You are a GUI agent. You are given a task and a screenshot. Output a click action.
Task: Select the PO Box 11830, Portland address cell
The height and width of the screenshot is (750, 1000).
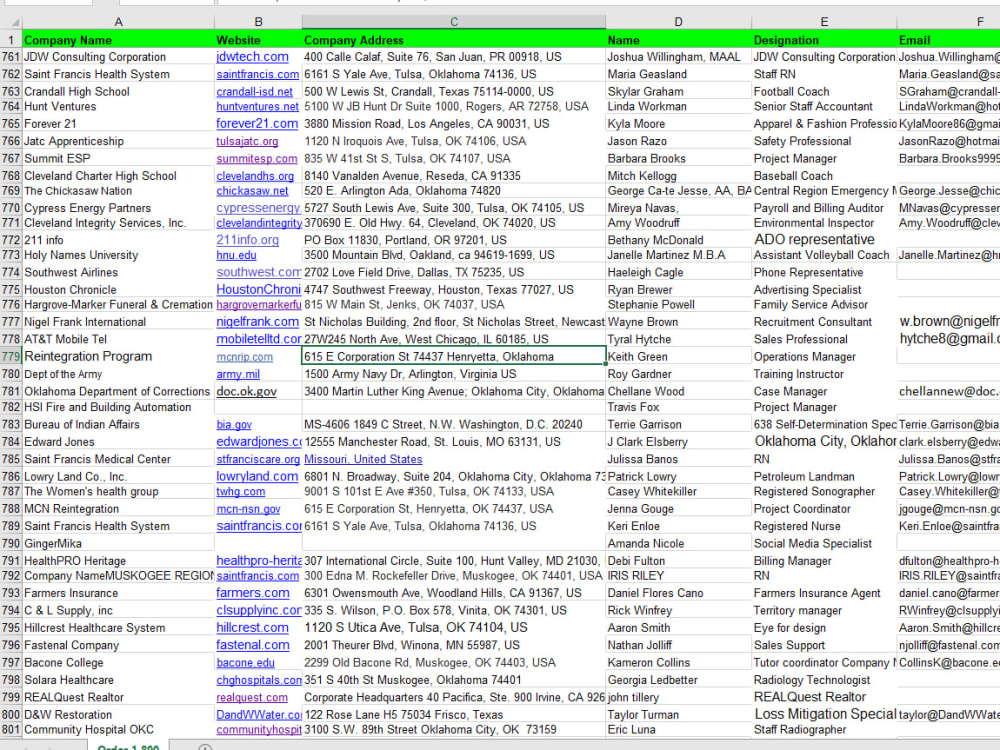pos(453,240)
